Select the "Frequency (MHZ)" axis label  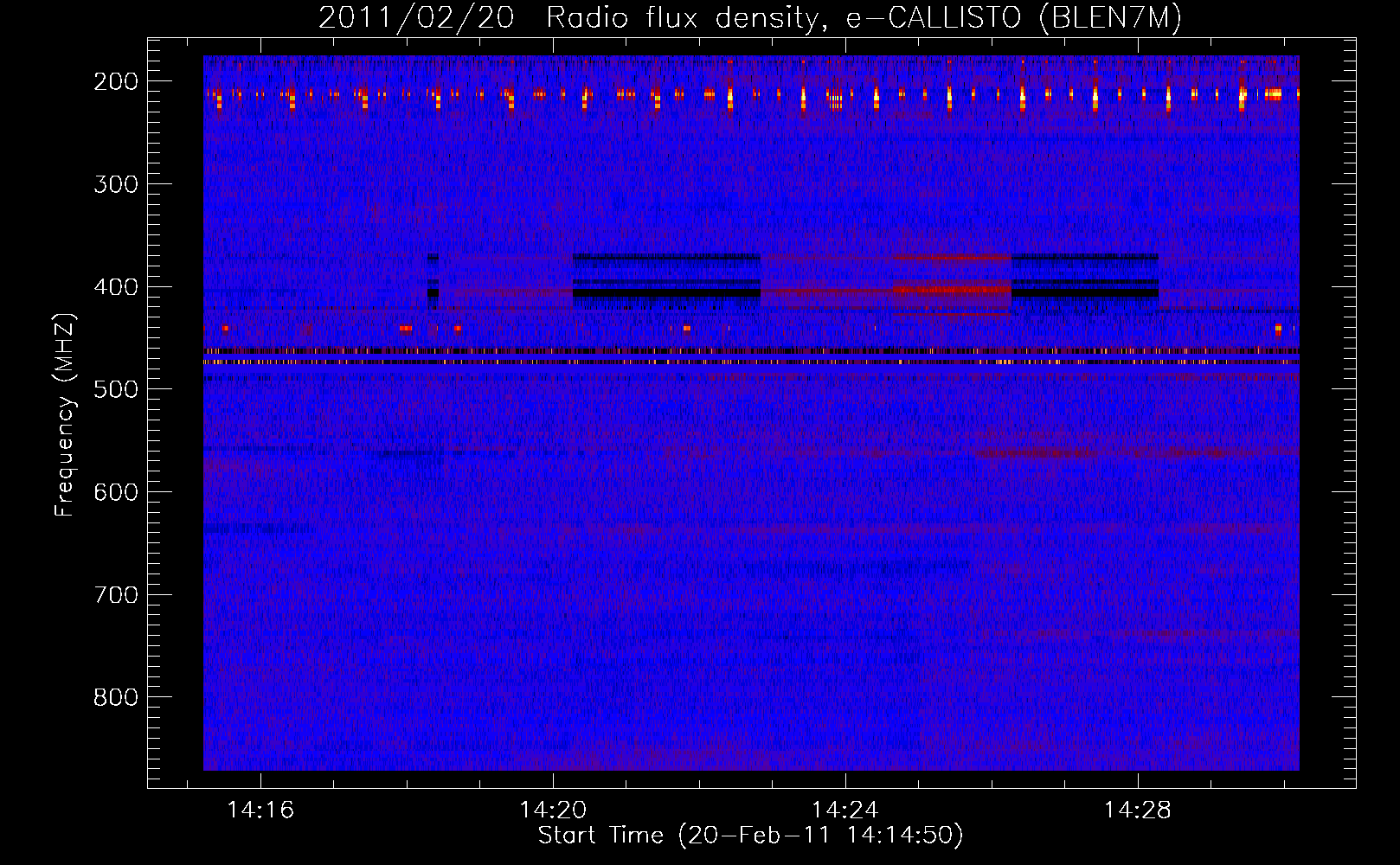(65, 414)
